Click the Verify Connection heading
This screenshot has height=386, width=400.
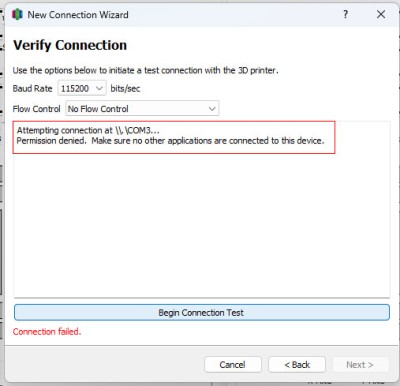coord(70,45)
